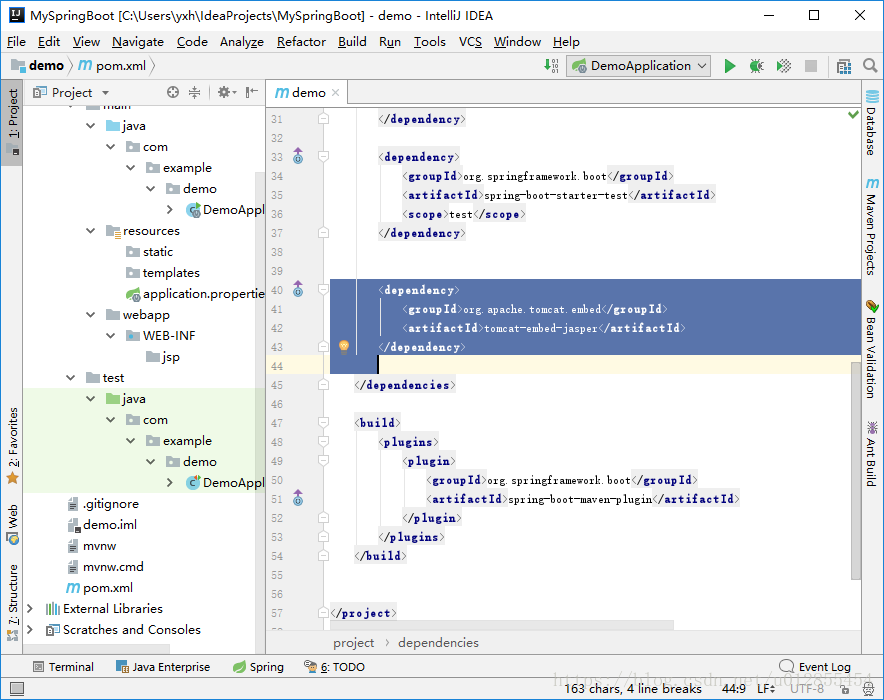Open the DemoApplication run configuration dropdown
The height and width of the screenshot is (700, 884).
point(638,66)
